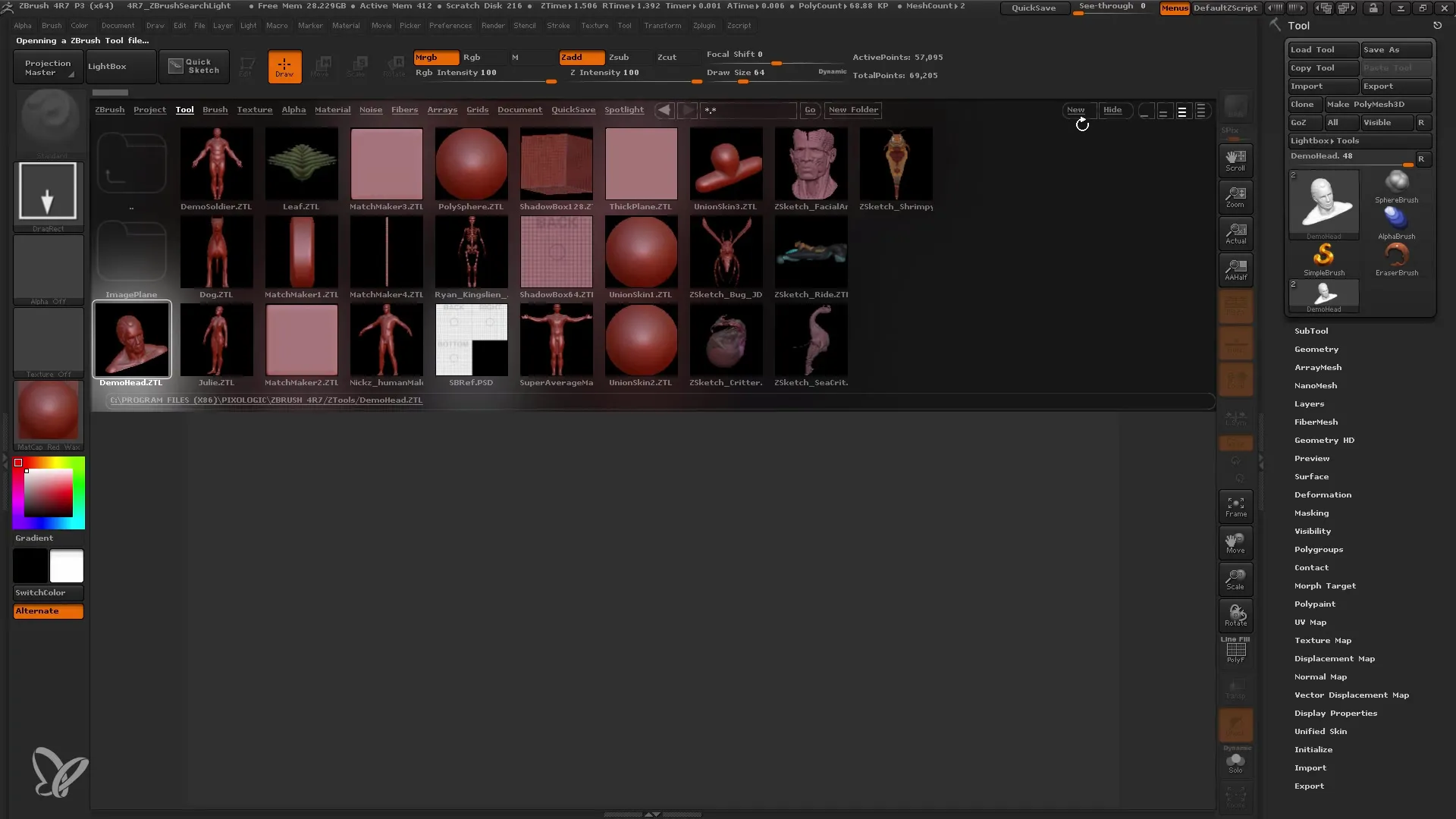1456x819 pixels.
Task: Expand the Deformation panel section
Action: point(1323,494)
